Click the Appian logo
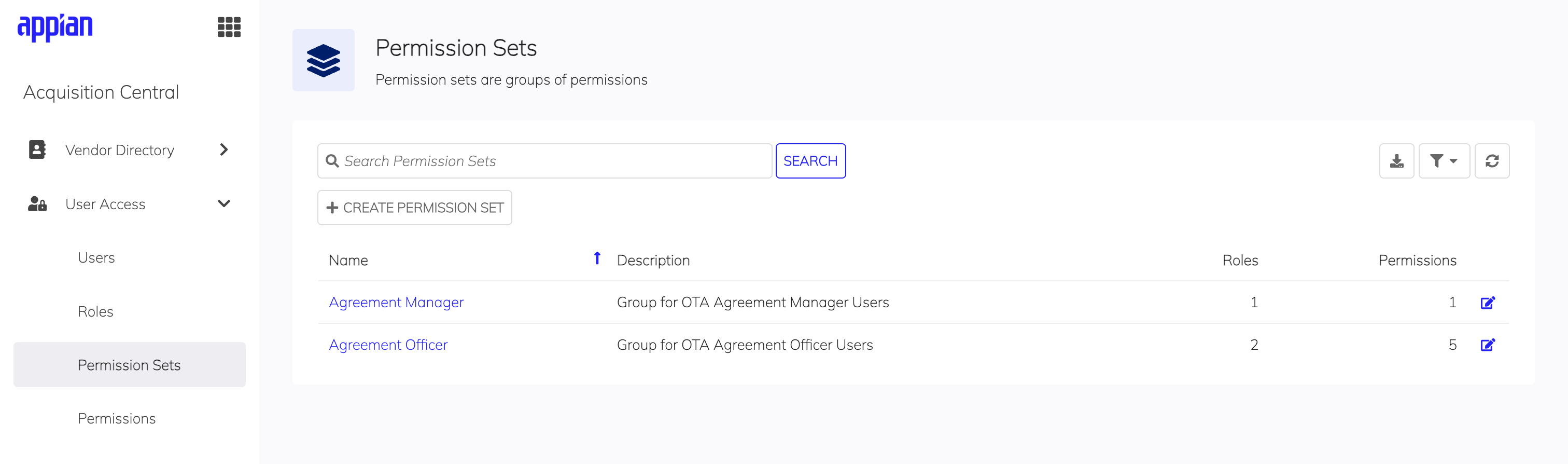Image resolution: width=1568 pixels, height=464 pixels. click(55, 28)
